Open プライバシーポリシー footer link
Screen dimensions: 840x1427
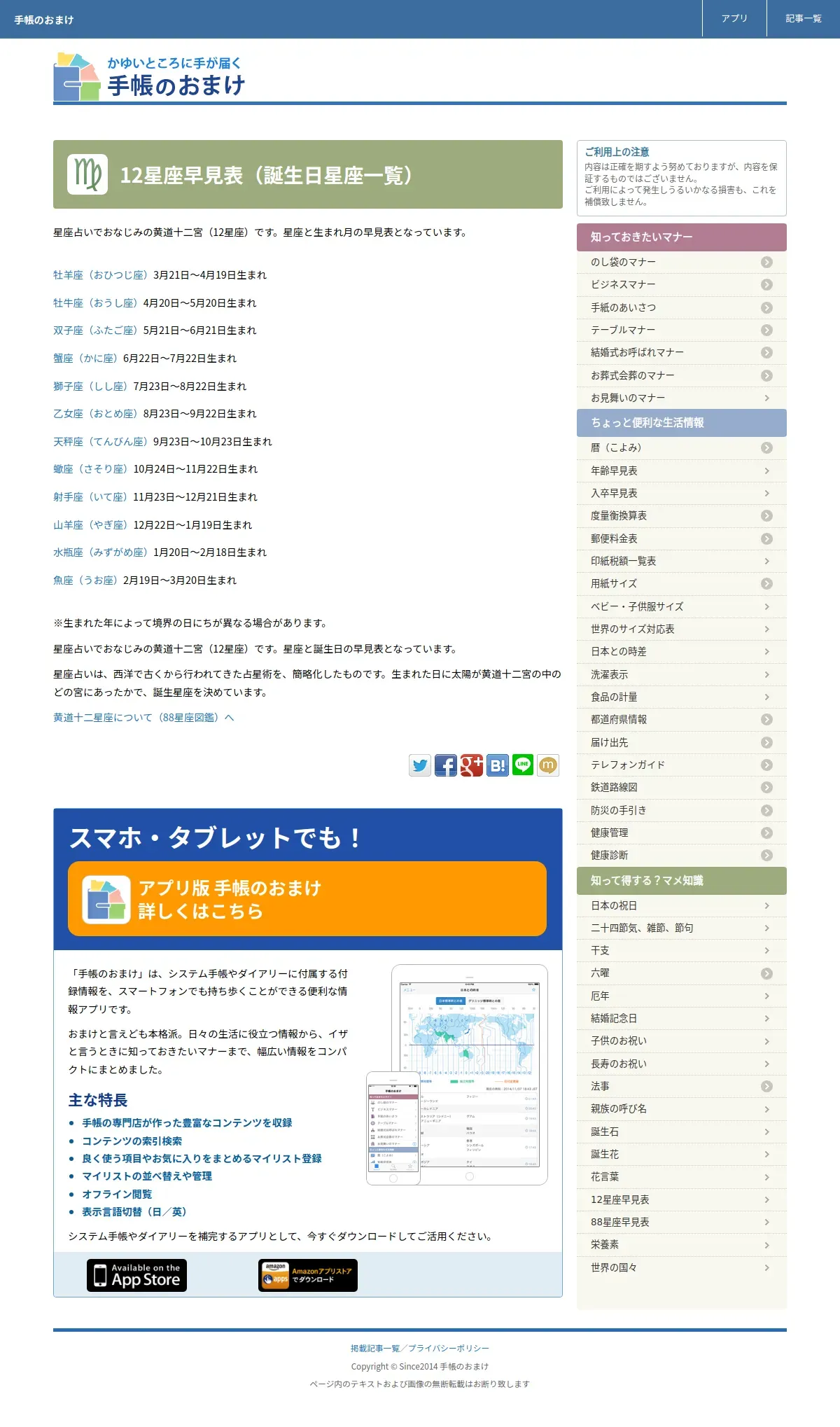pos(449,1349)
